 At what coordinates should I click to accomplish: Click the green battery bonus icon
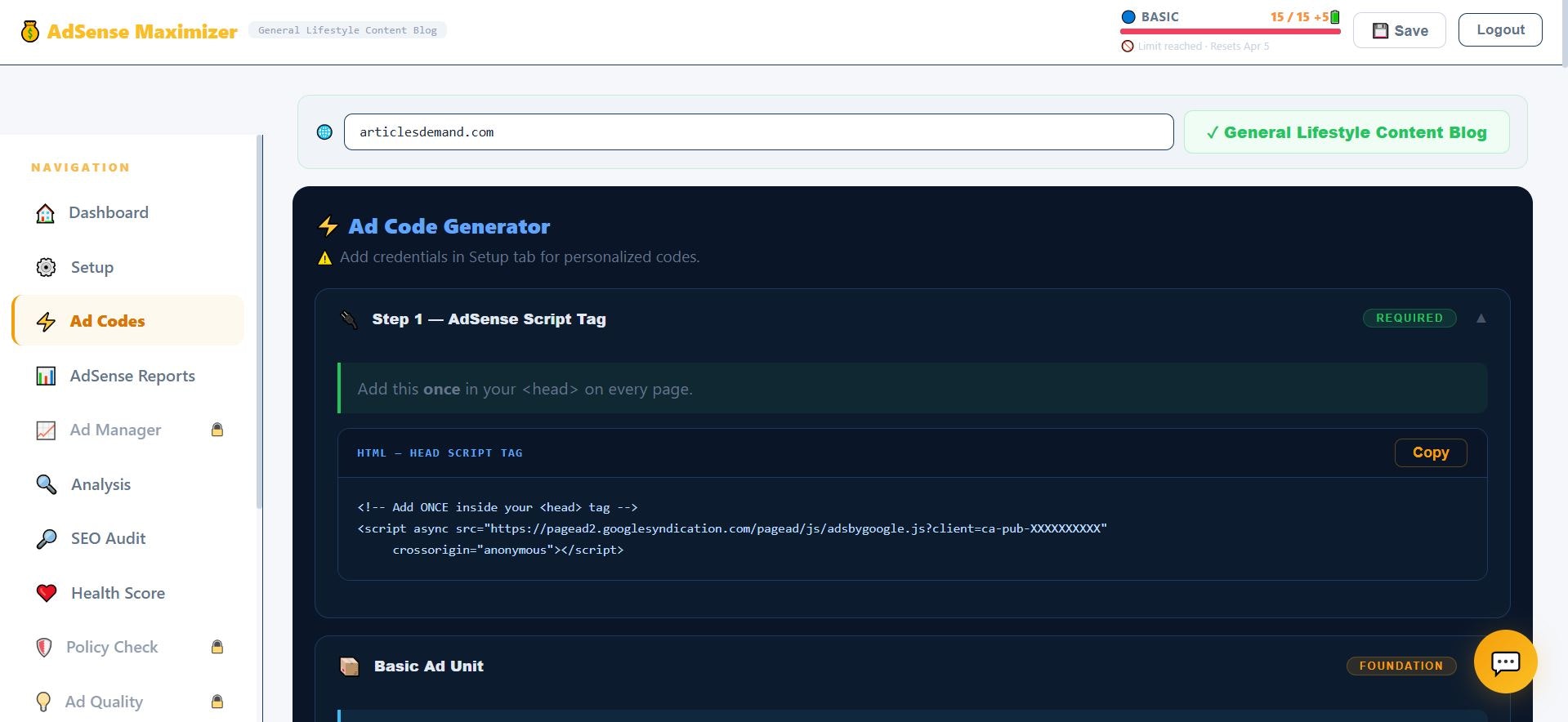click(1335, 17)
